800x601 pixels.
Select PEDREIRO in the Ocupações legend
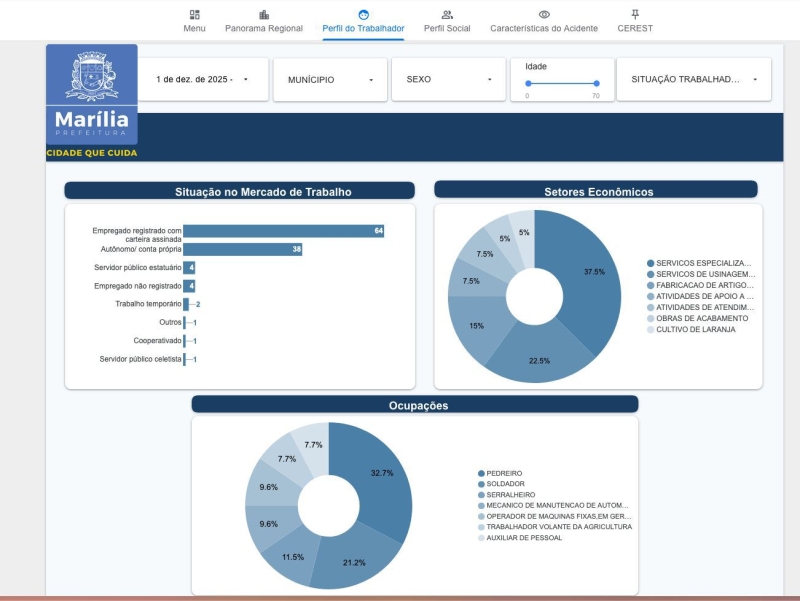(504, 473)
